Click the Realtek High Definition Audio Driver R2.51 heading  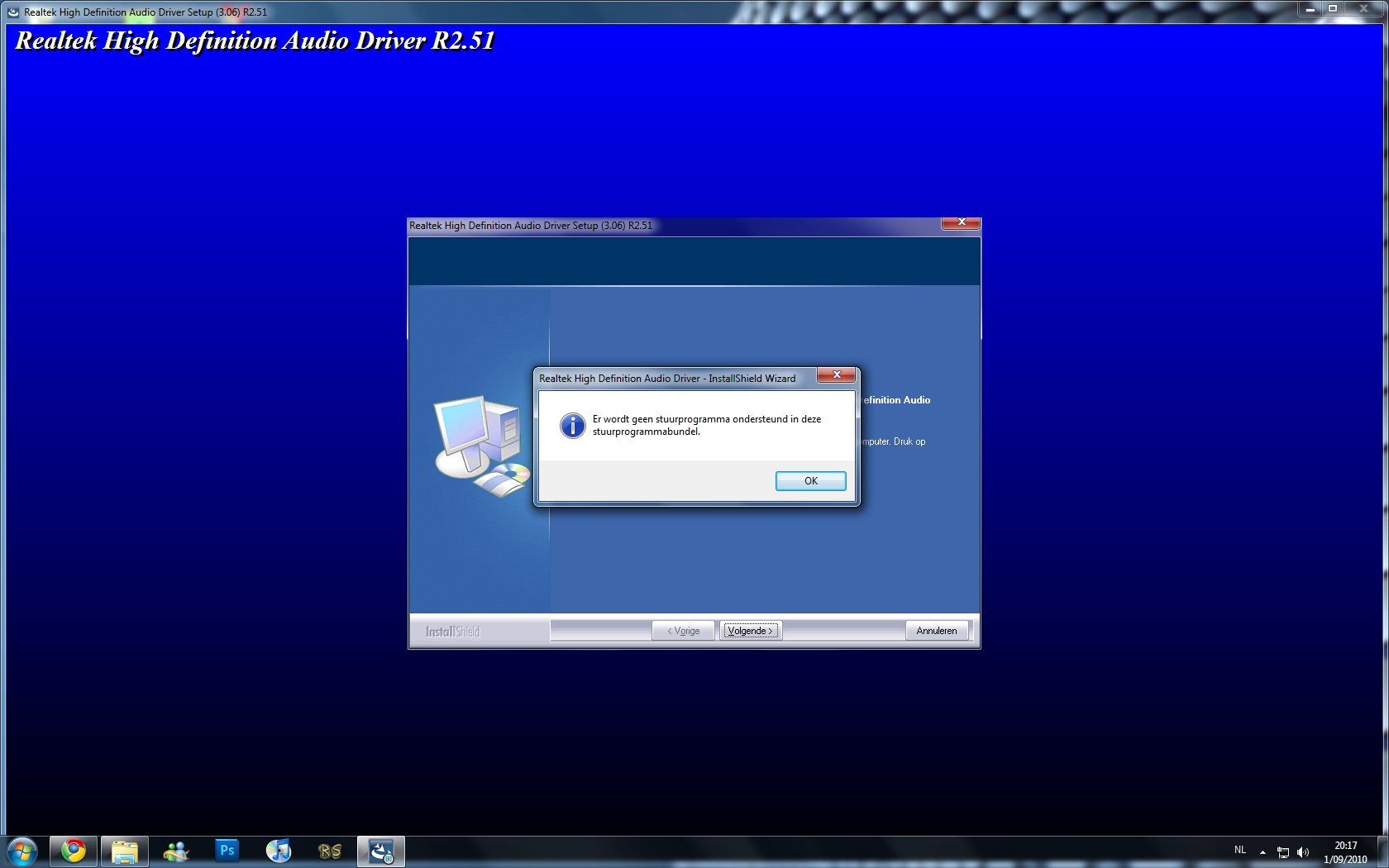[x=255, y=41]
